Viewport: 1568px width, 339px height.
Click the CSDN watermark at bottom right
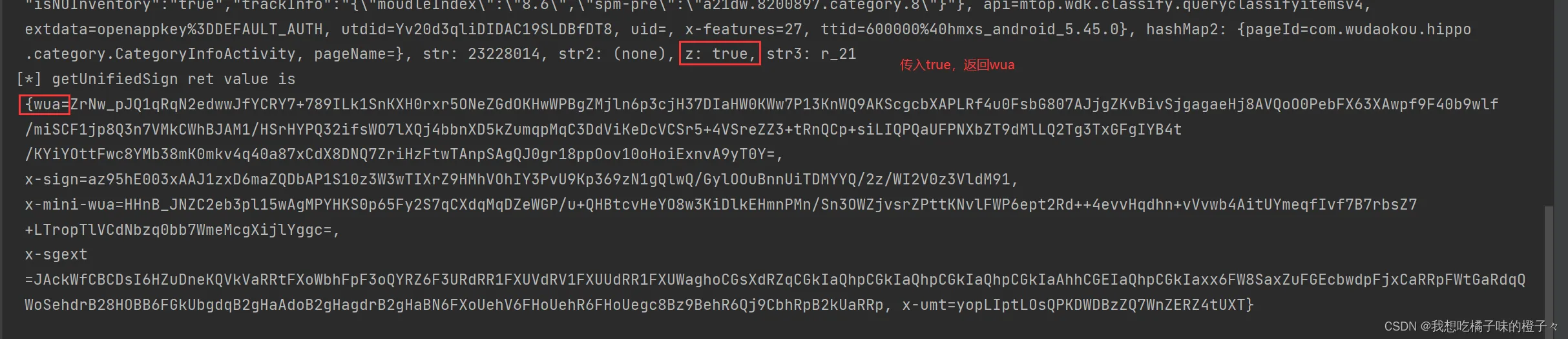1471,326
